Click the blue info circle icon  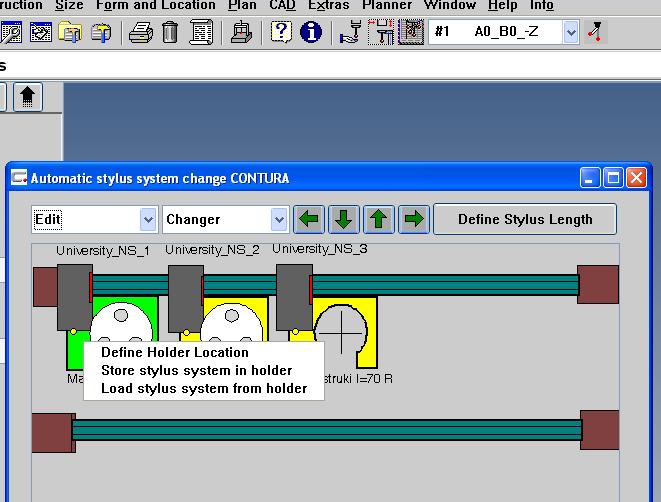(311, 32)
